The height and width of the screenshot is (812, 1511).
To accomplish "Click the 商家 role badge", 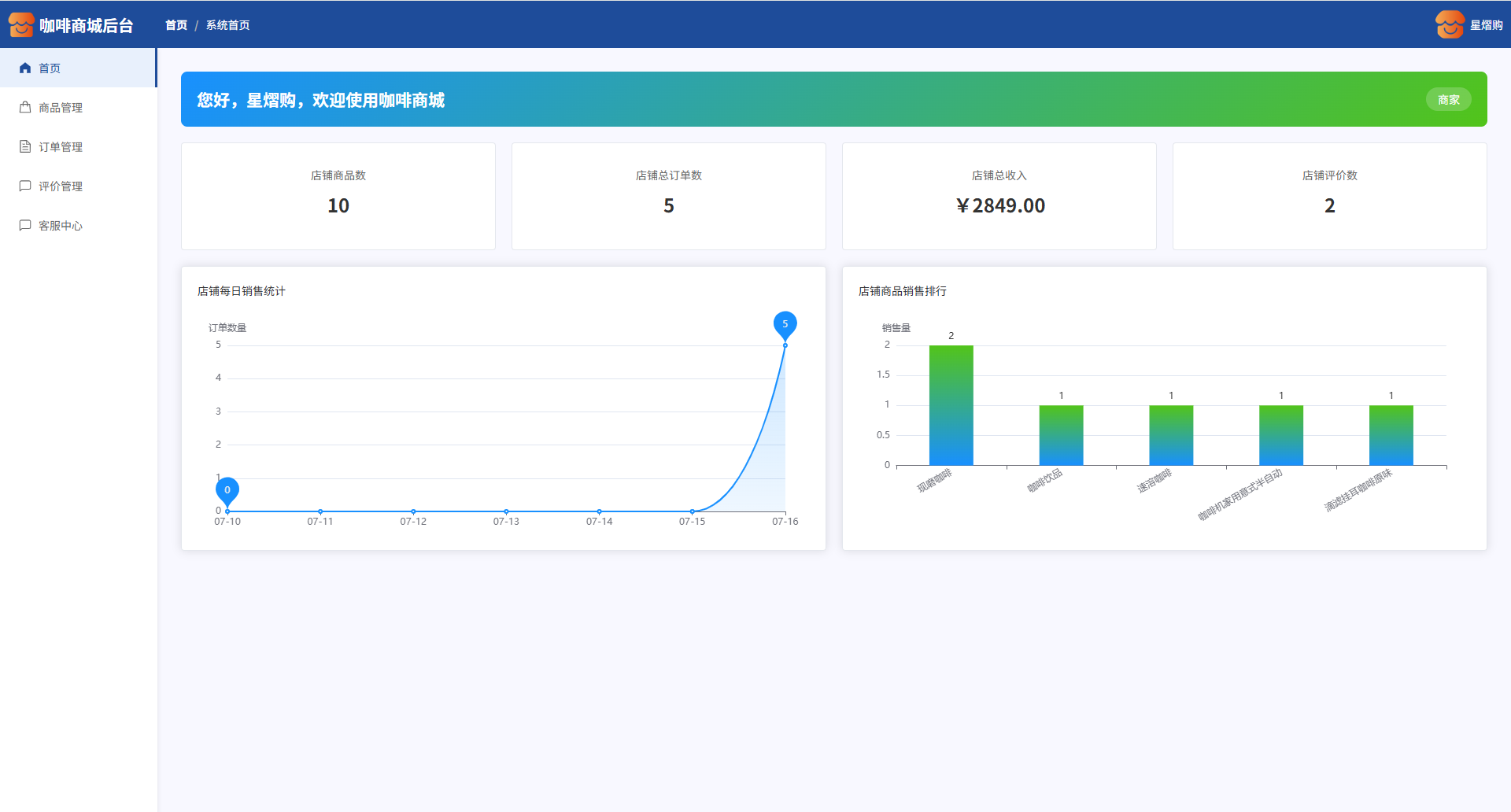I will [x=1448, y=100].
